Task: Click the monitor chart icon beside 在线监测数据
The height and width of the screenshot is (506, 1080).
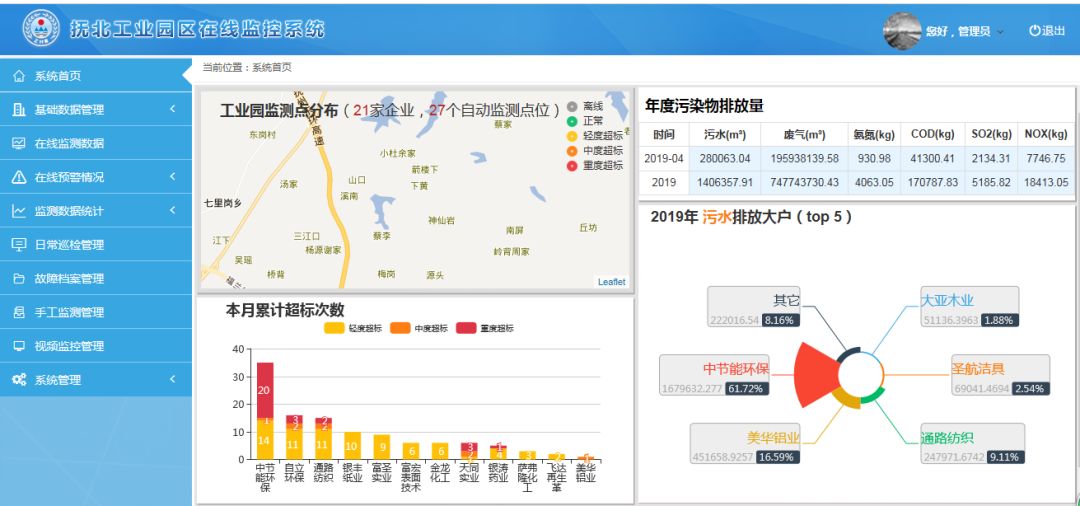Action: pyautogui.click(x=19, y=144)
